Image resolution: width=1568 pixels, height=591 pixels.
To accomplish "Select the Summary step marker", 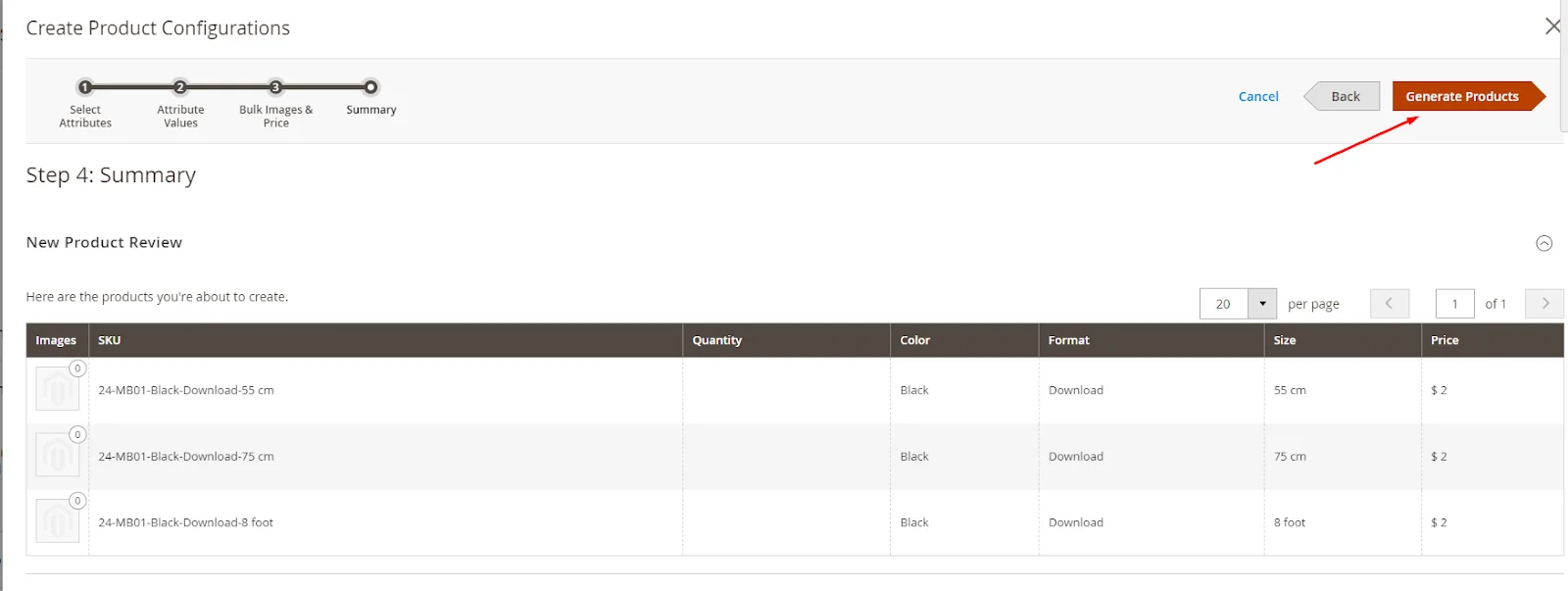I will pyautogui.click(x=369, y=86).
